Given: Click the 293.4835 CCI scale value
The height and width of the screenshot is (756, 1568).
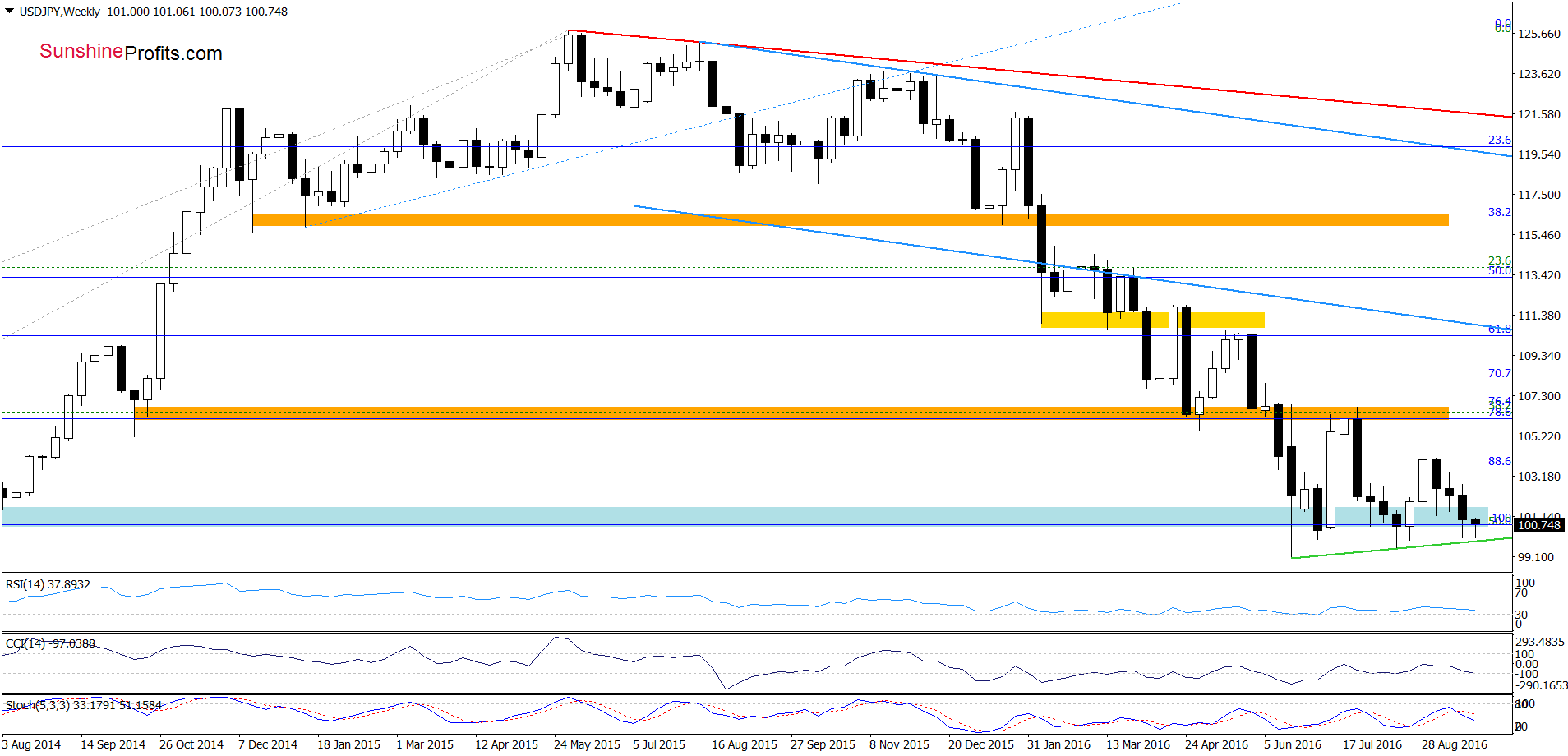Looking at the screenshot, I should [x=1540, y=642].
